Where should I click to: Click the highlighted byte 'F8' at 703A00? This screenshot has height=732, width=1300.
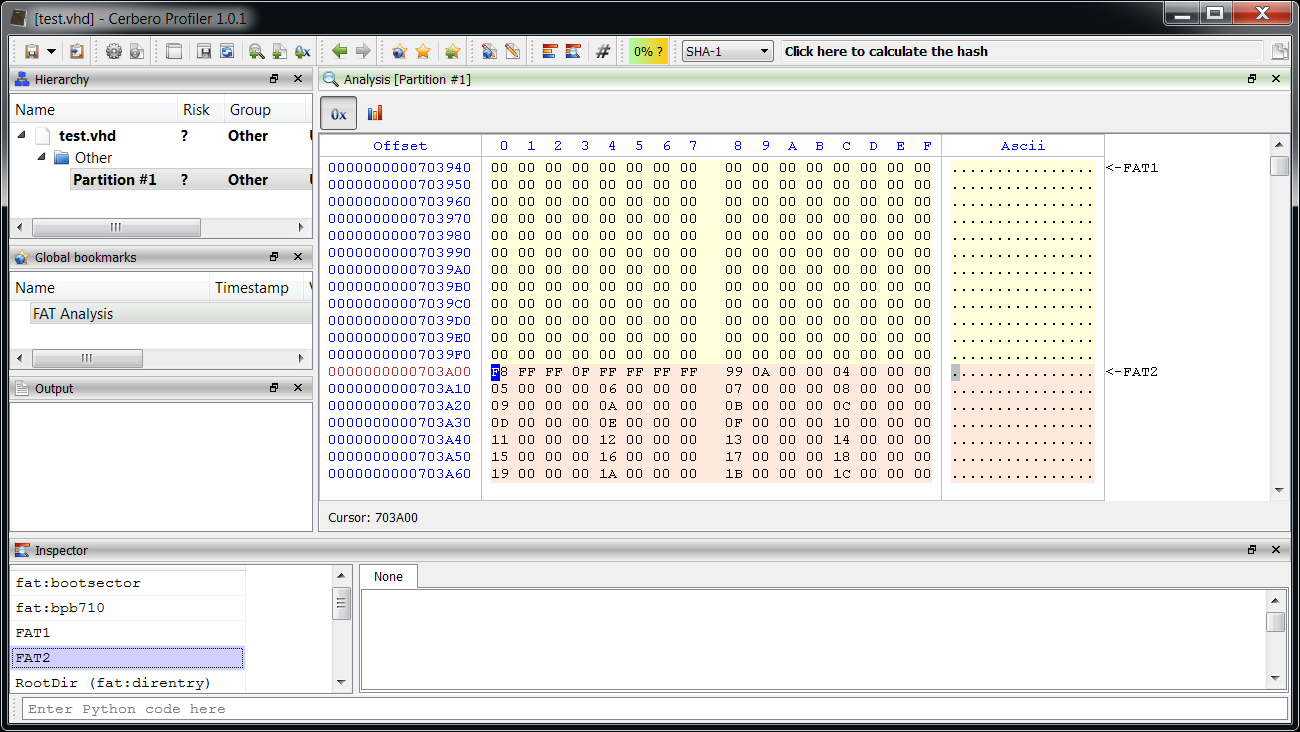point(500,372)
